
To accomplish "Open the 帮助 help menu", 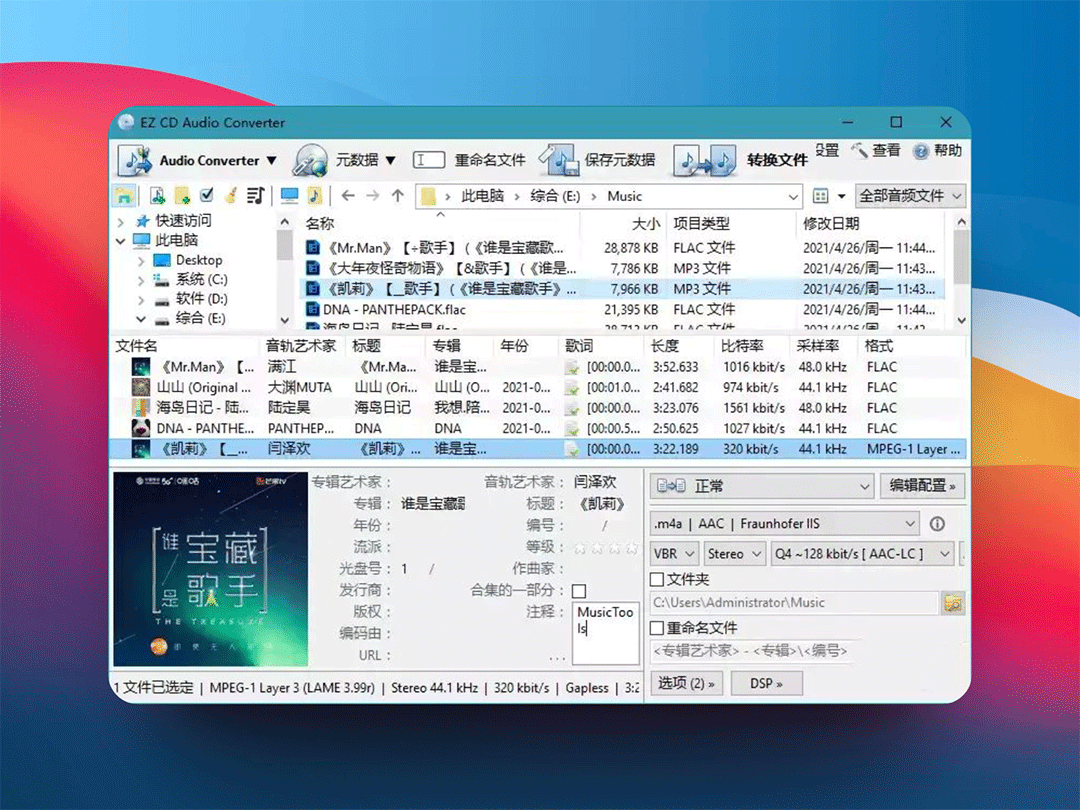I will pyautogui.click(x=937, y=150).
